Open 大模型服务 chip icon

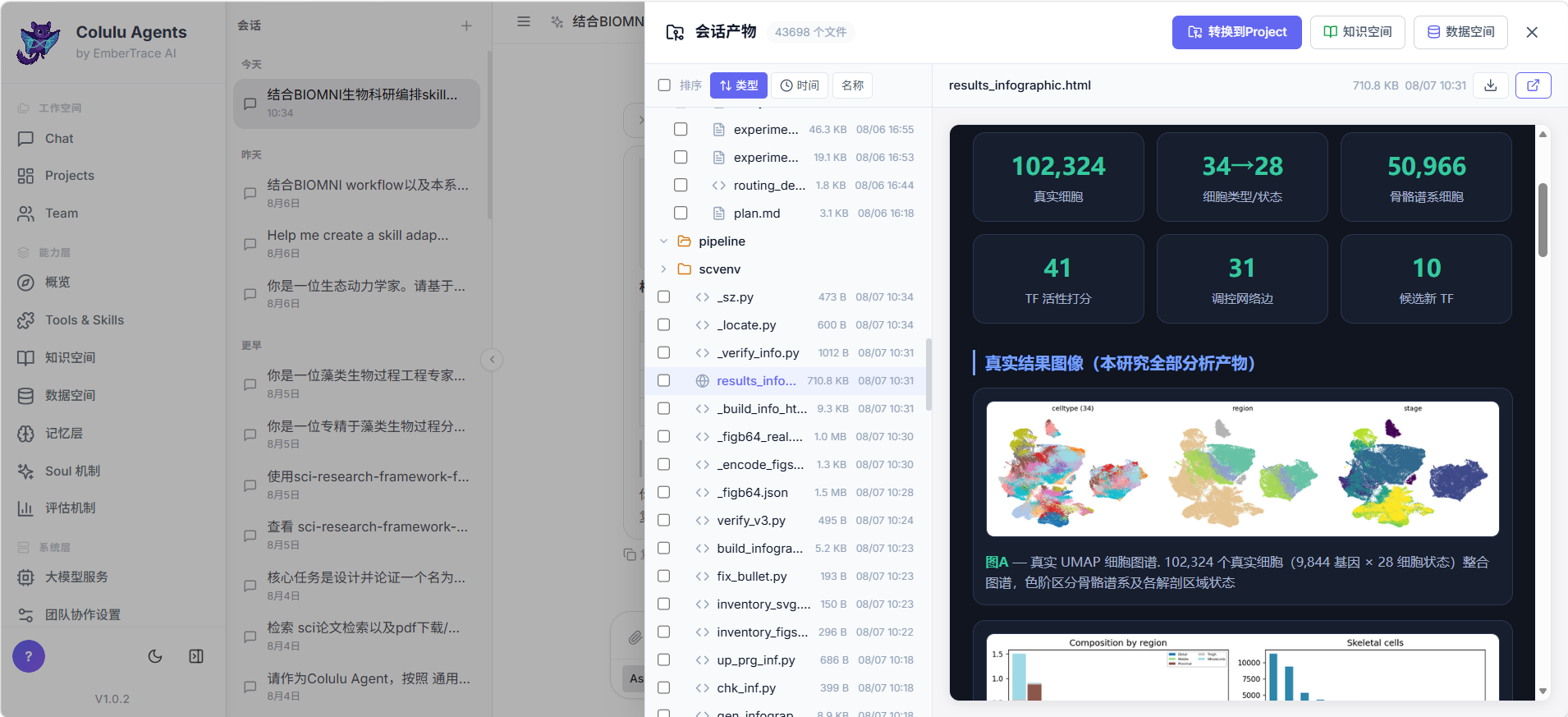25,577
